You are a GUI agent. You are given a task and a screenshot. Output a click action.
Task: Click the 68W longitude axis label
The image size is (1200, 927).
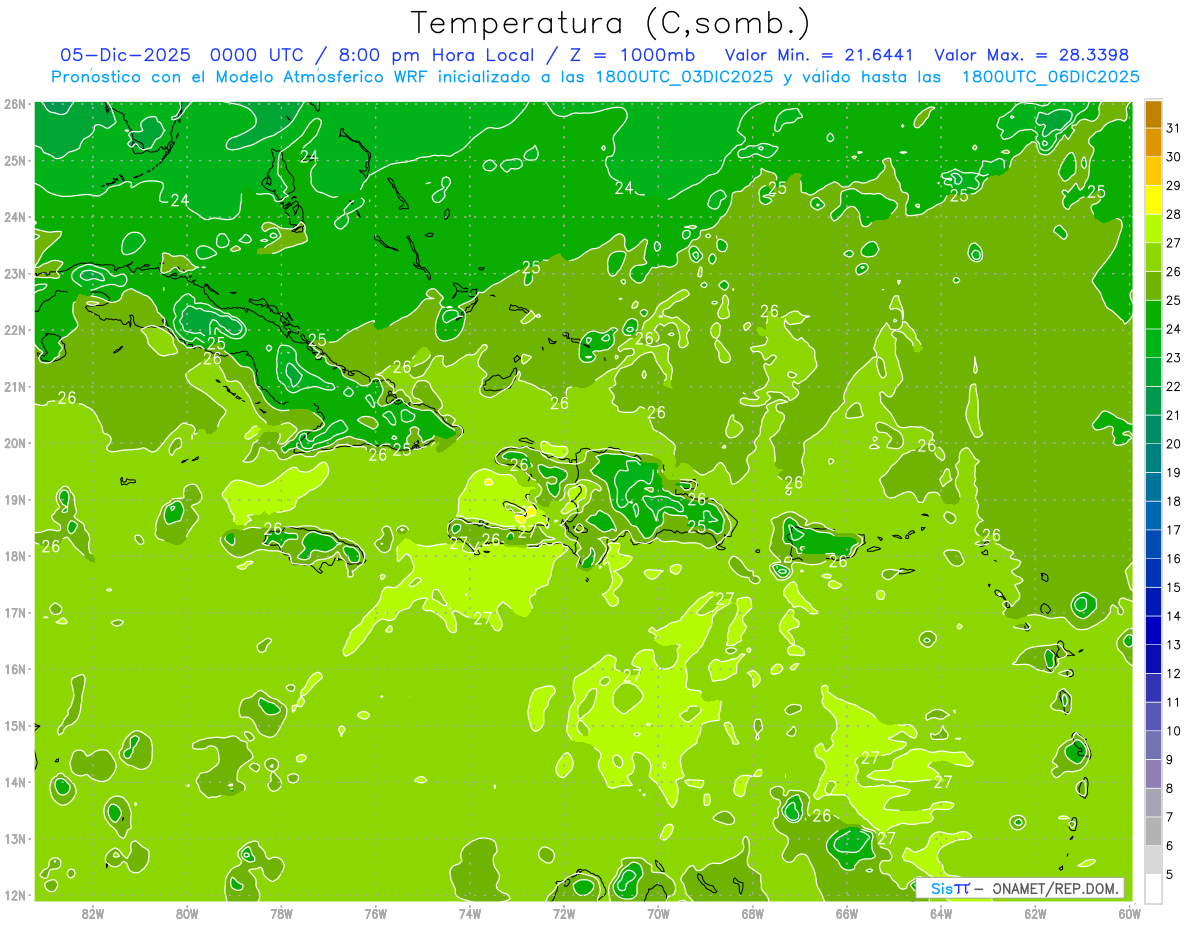pos(752,913)
